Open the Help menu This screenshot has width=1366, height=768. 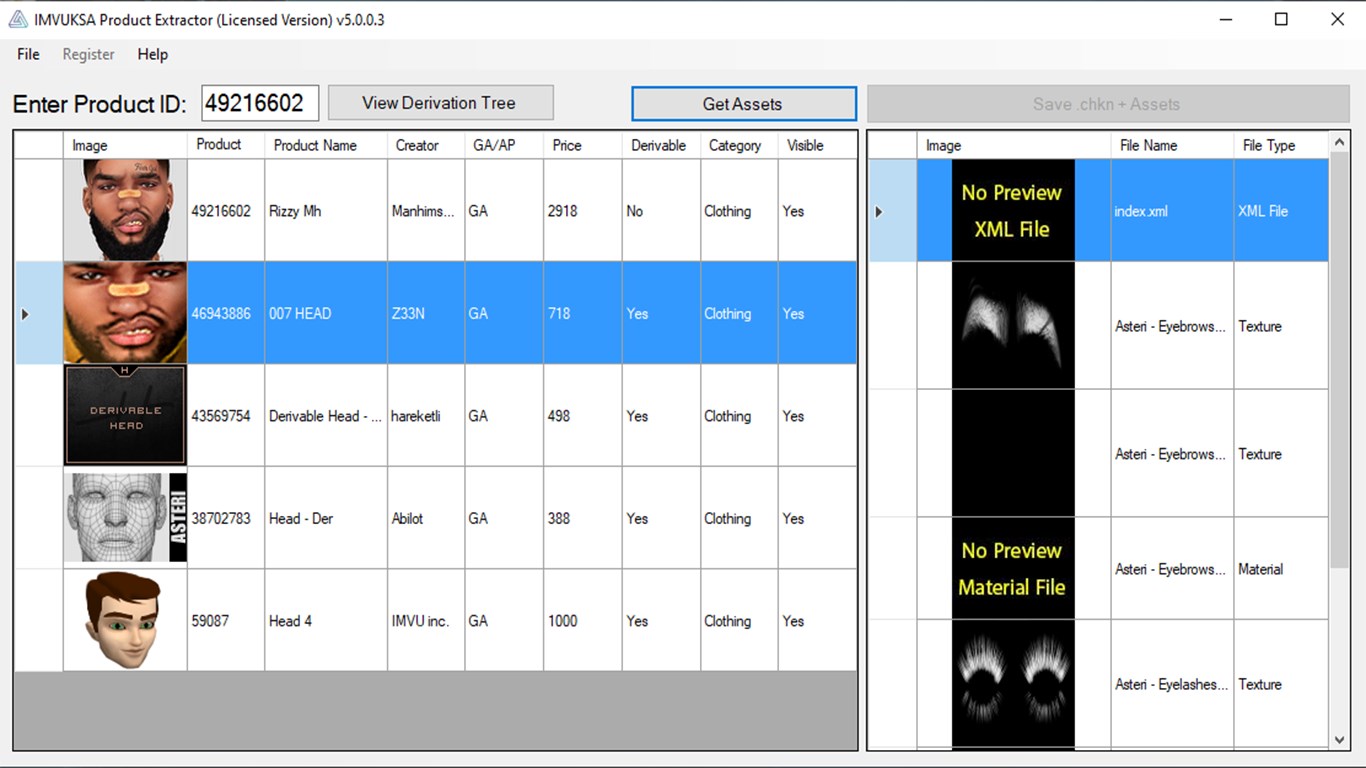coord(152,54)
